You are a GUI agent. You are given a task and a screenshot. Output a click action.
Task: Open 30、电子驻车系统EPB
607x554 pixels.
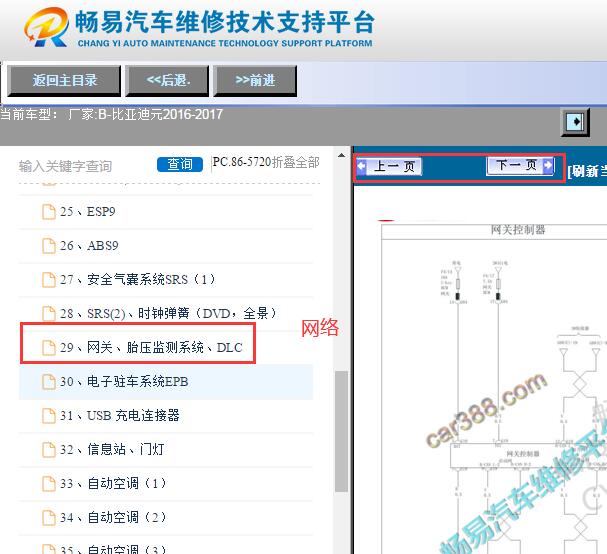(x=124, y=382)
